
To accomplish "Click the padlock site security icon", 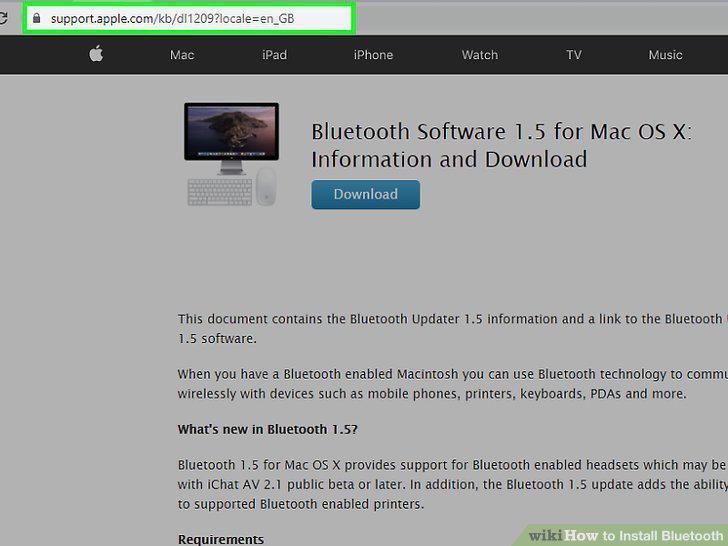I will click(37, 18).
